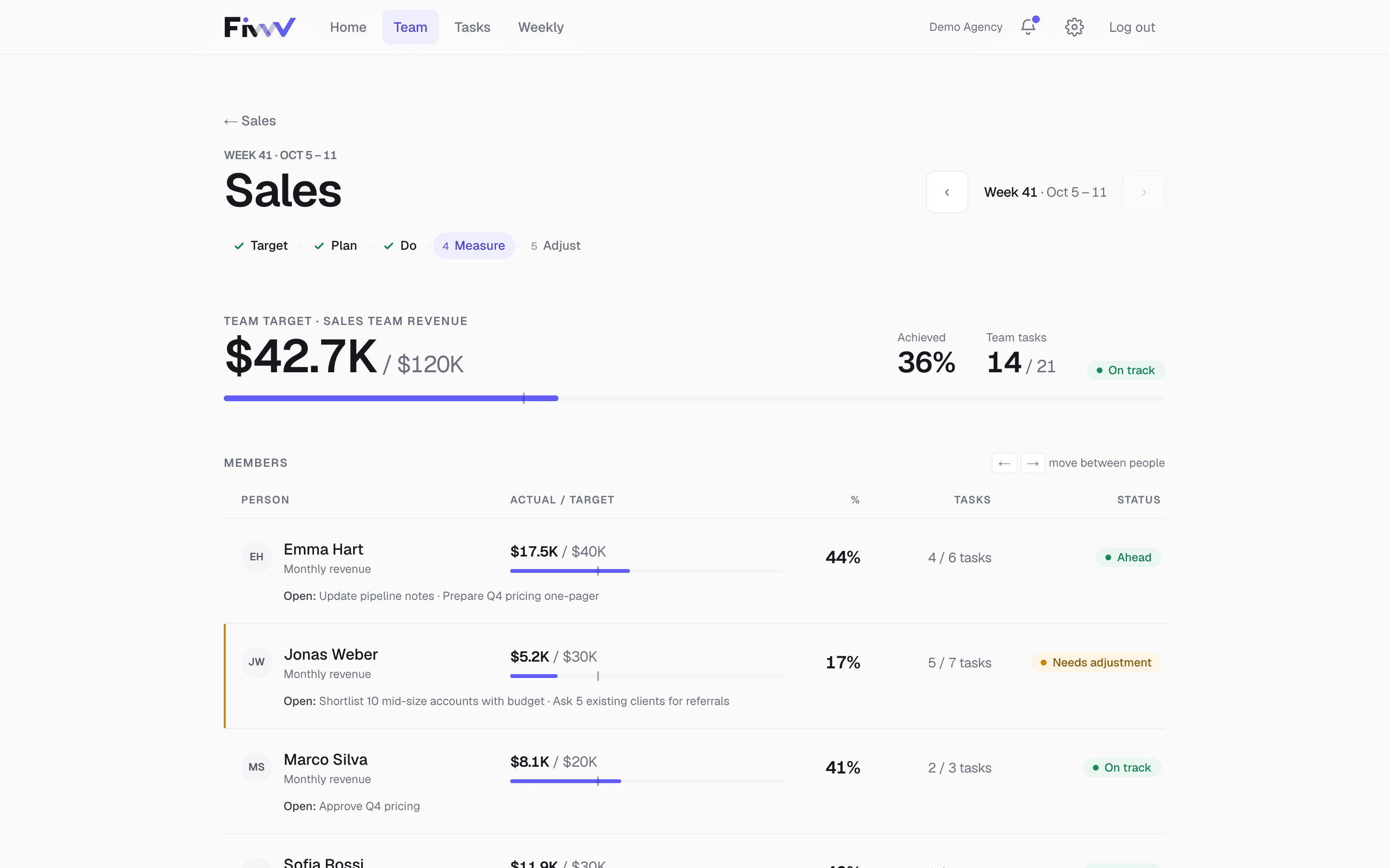
Task: Click left arrow to move between people
Action: [x=1005, y=463]
